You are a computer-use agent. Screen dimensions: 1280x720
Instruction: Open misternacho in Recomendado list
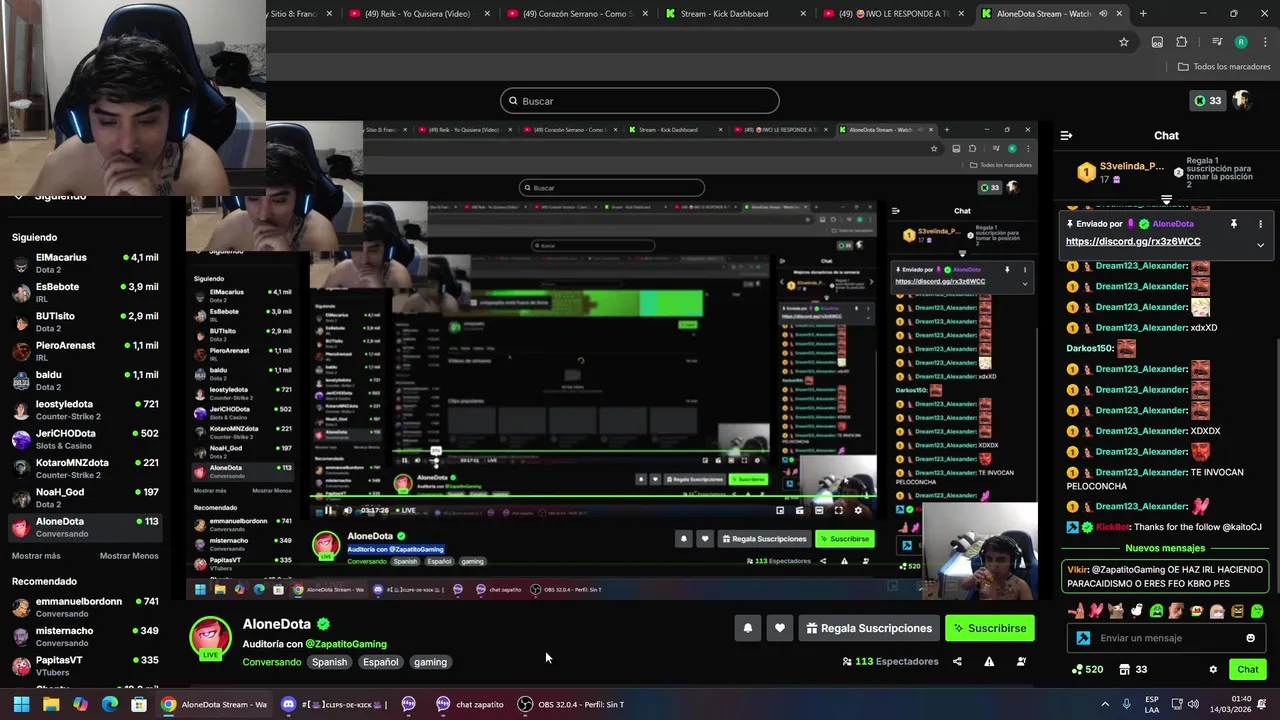85,636
